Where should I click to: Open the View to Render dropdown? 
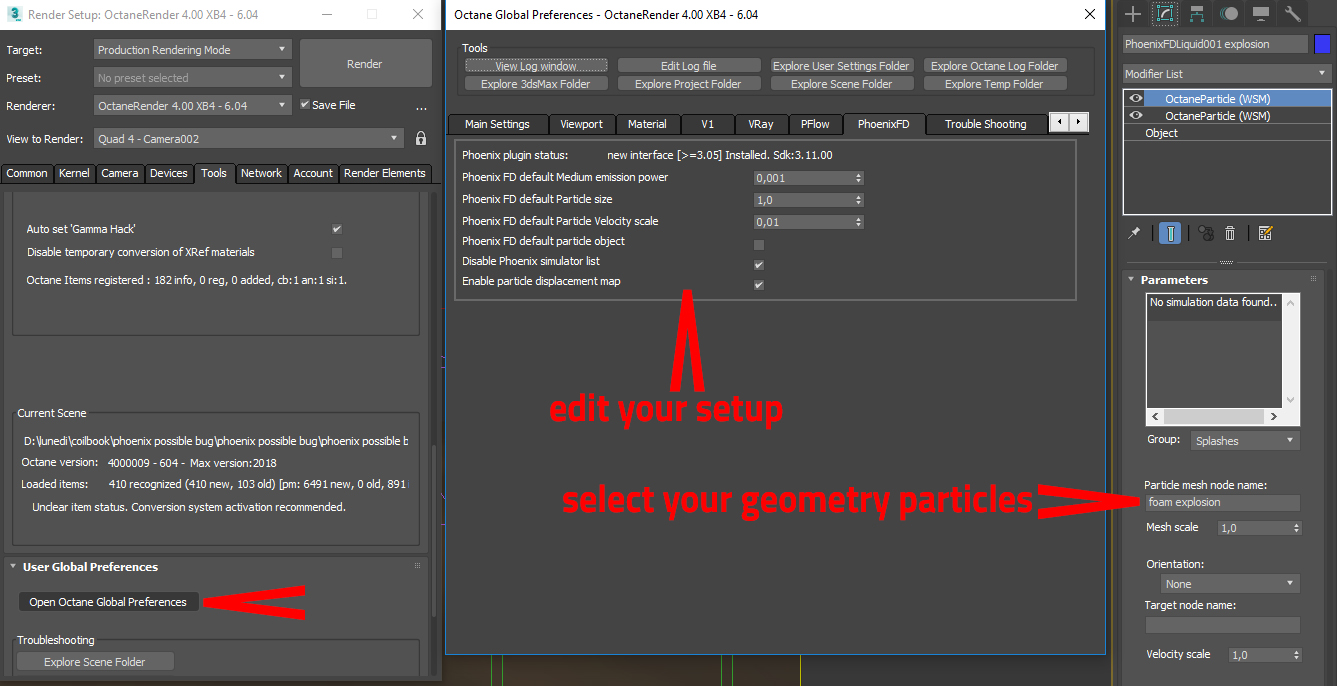click(249, 139)
